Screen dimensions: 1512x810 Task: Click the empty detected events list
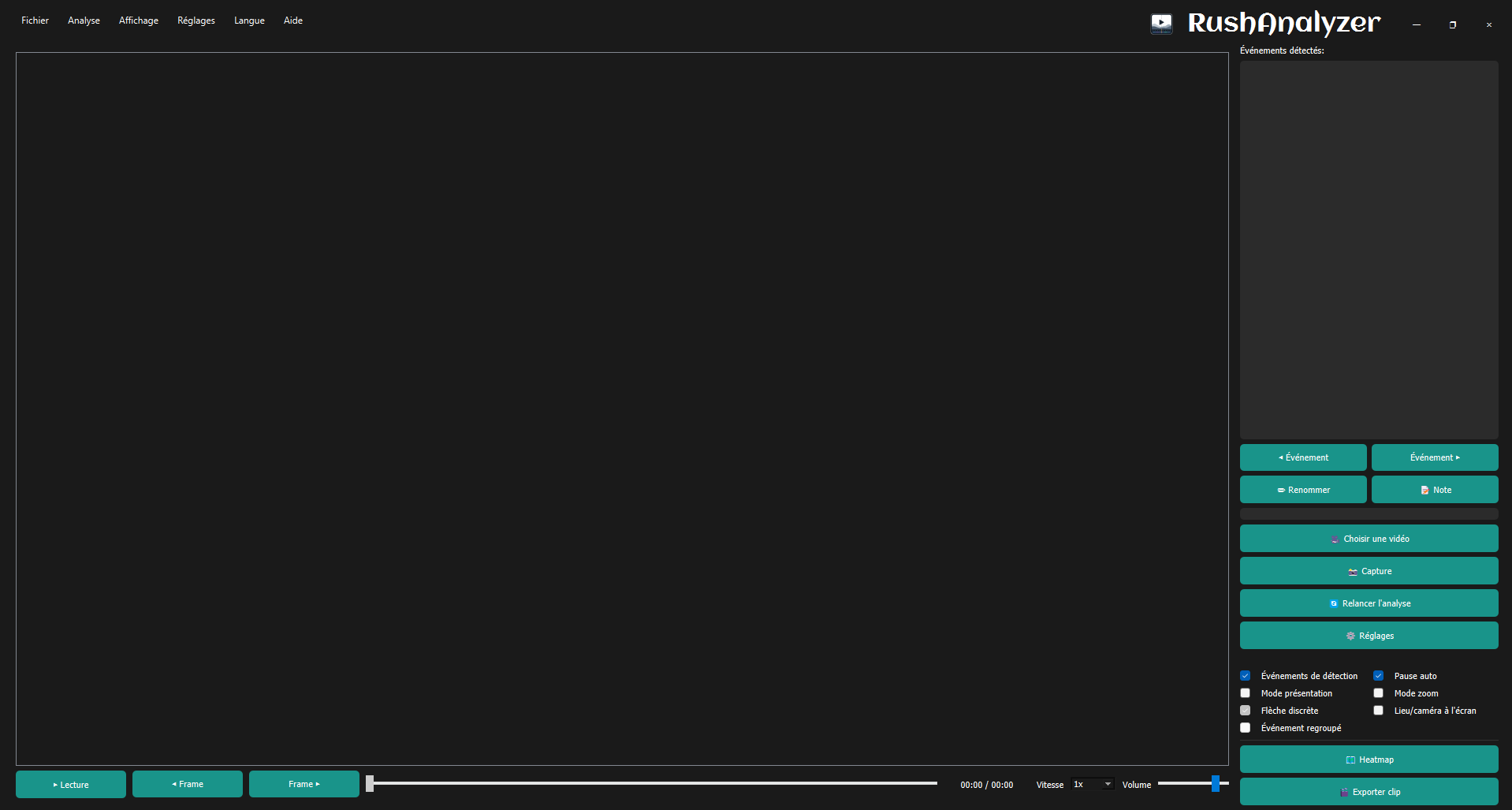1369,250
